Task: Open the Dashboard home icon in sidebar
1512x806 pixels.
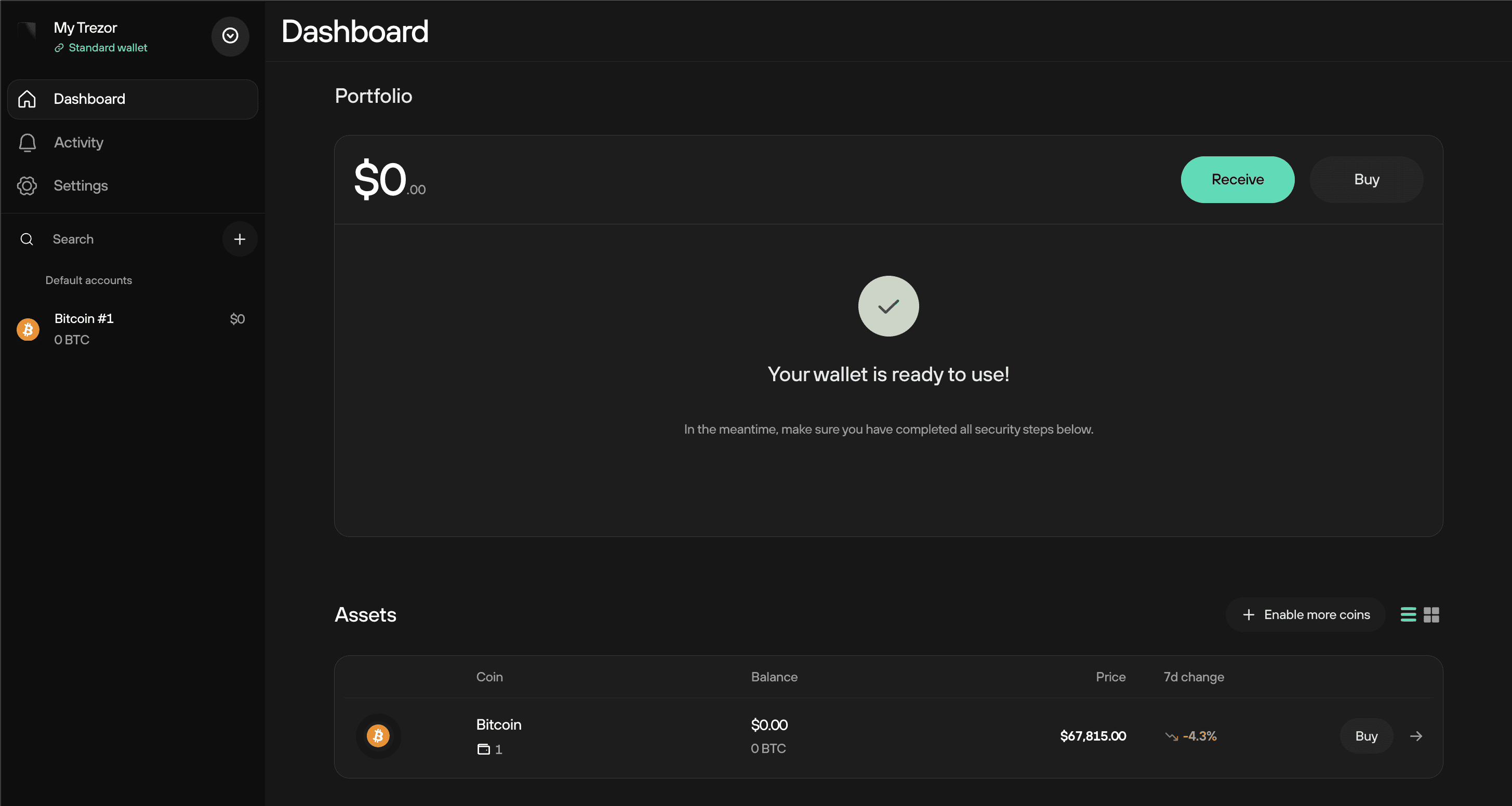Action: click(27, 99)
